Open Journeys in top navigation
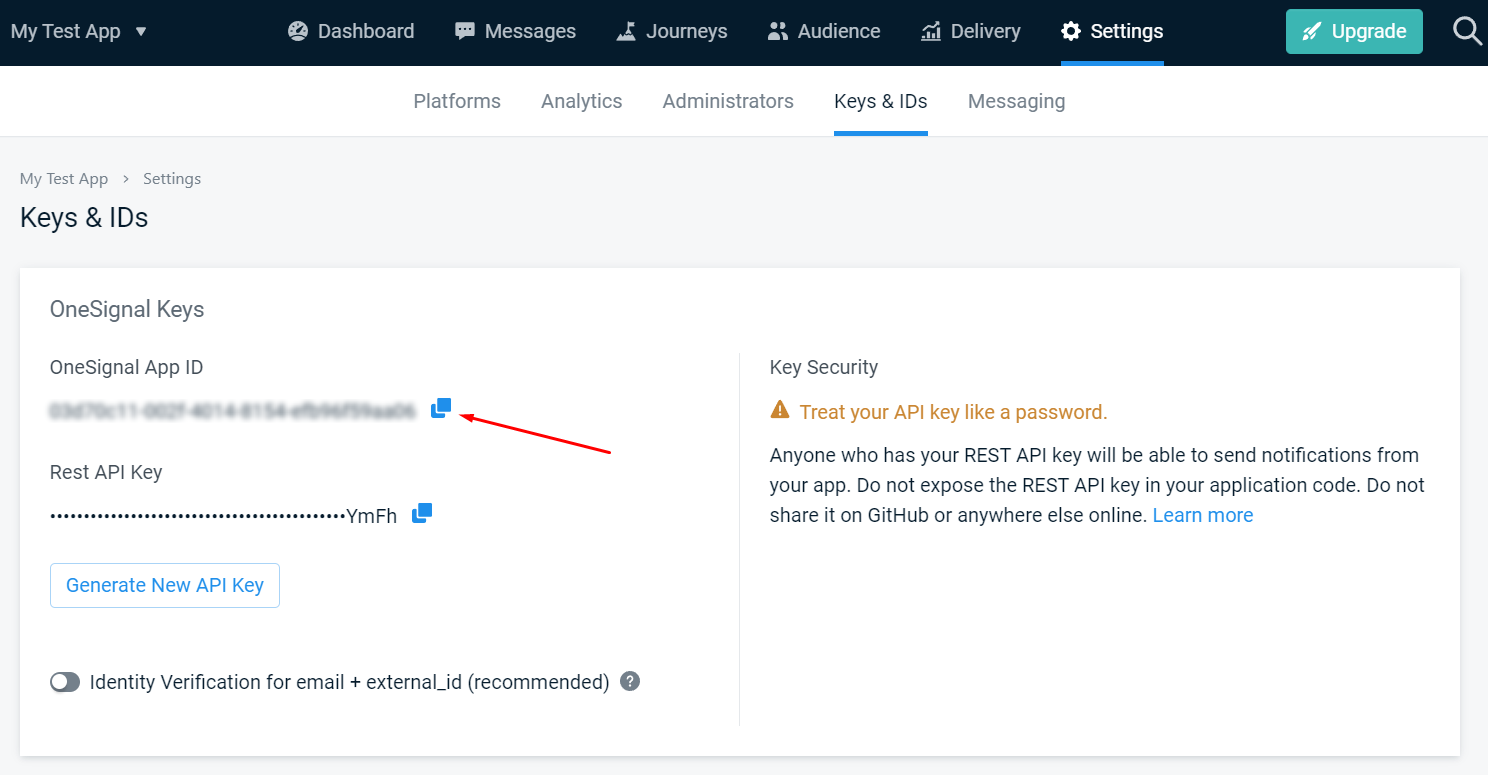 click(x=672, y=31)
